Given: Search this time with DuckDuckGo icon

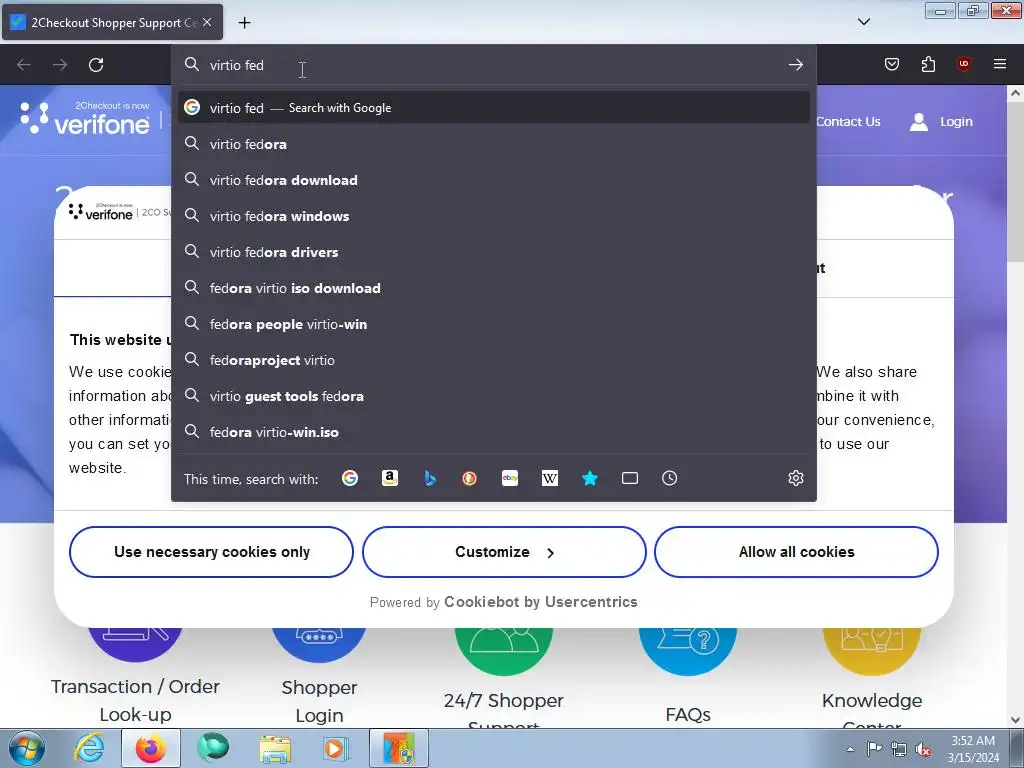Looking at the screenshot, I should coord(470,478).
